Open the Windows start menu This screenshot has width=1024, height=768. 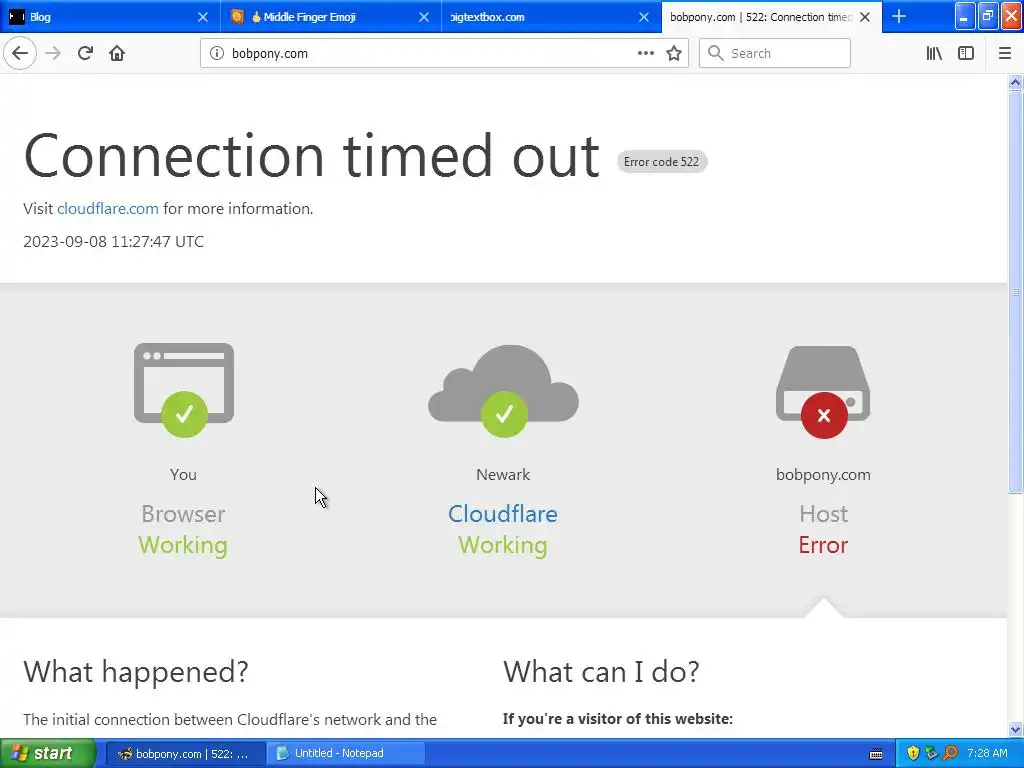coord(47,753)
